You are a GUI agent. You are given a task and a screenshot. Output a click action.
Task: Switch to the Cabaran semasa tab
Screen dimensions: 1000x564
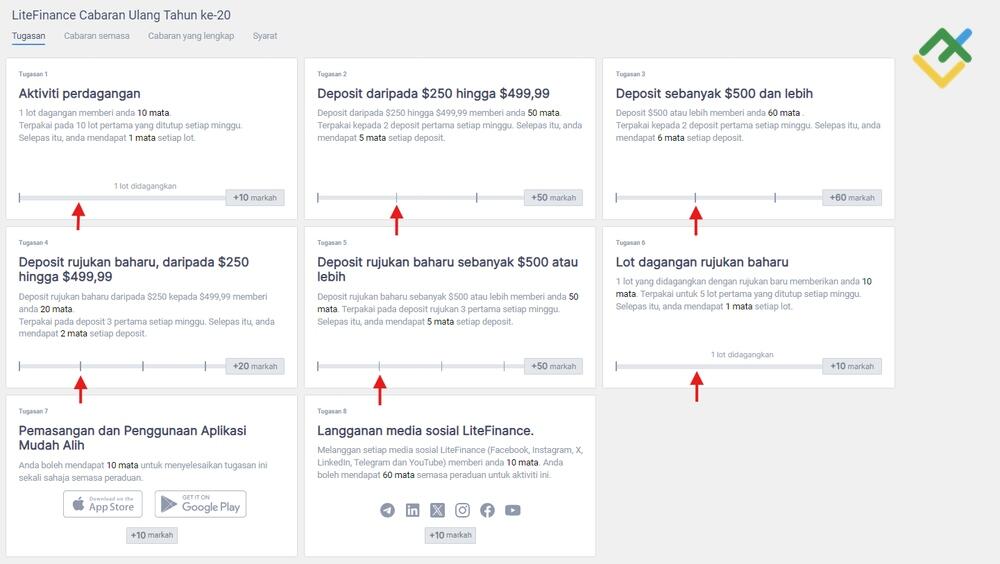pos(96,36)
